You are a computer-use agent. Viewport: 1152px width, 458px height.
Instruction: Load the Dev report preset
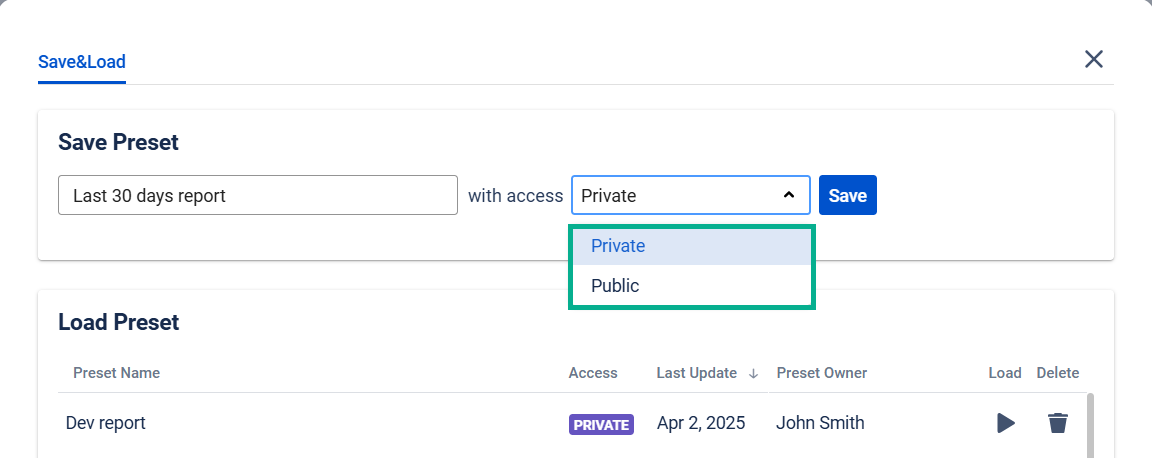[x=1005, y=423]
